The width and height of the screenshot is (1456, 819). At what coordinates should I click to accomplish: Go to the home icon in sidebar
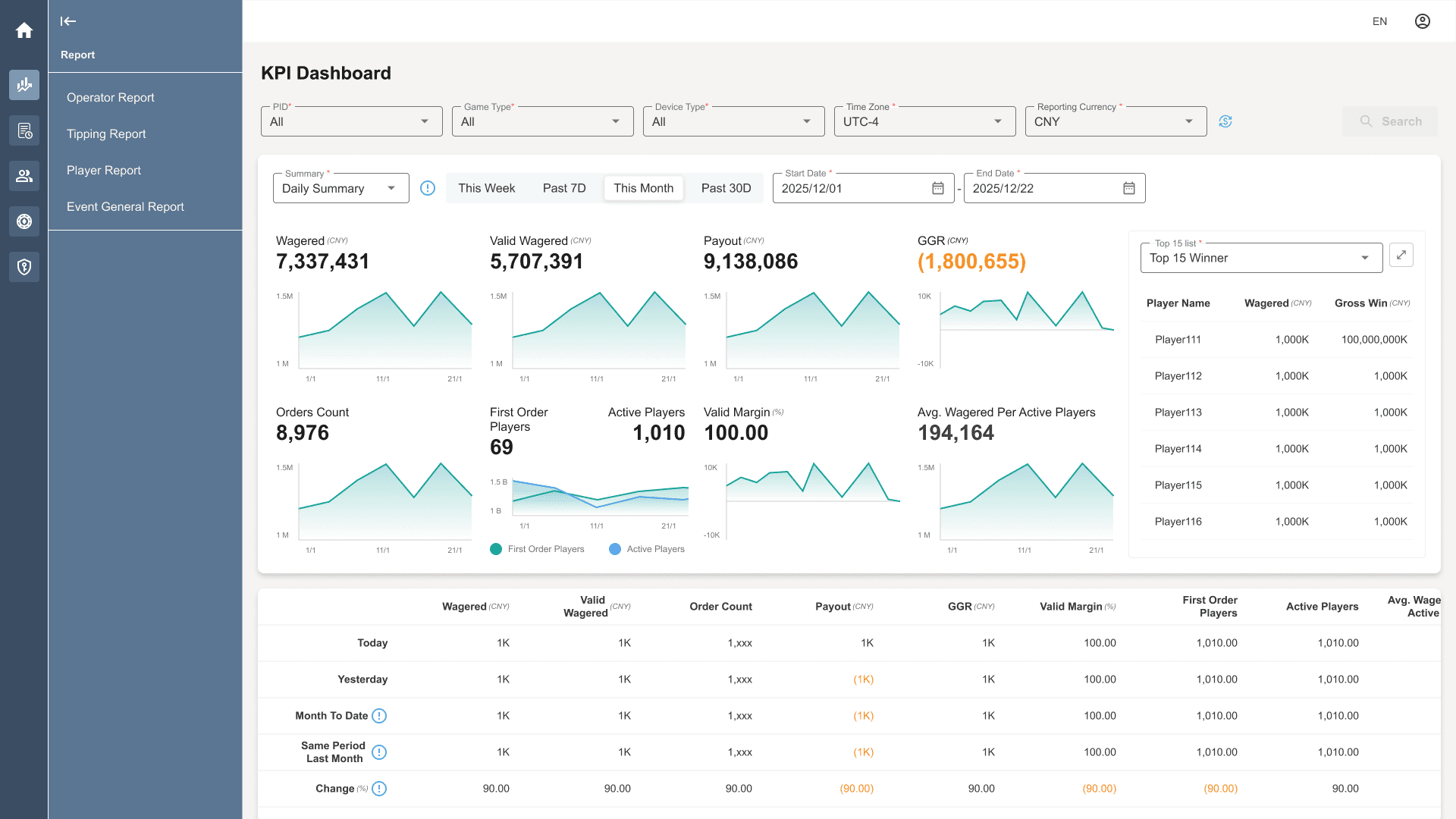coord(24,30)
